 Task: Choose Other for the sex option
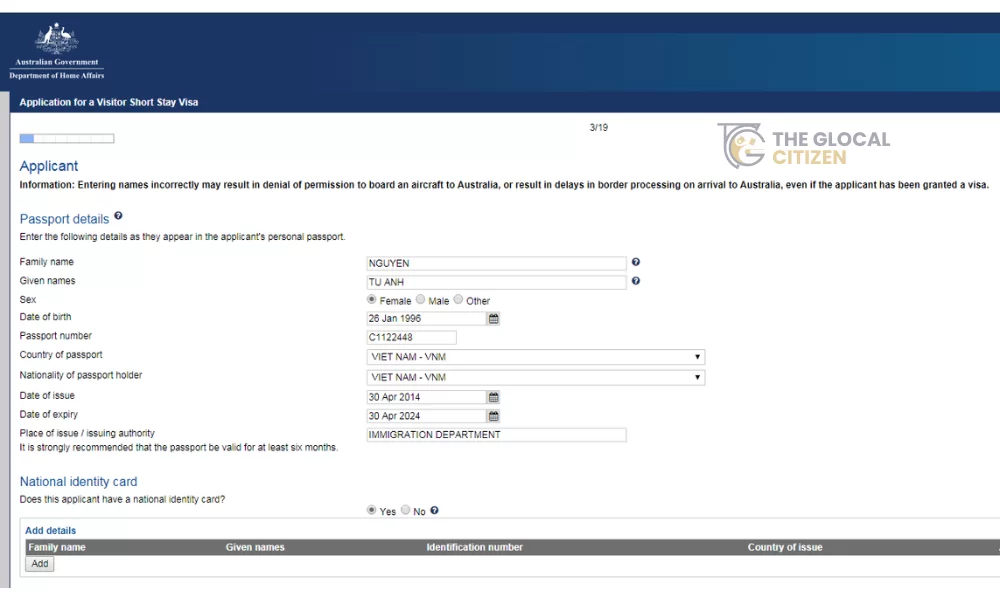459,300
